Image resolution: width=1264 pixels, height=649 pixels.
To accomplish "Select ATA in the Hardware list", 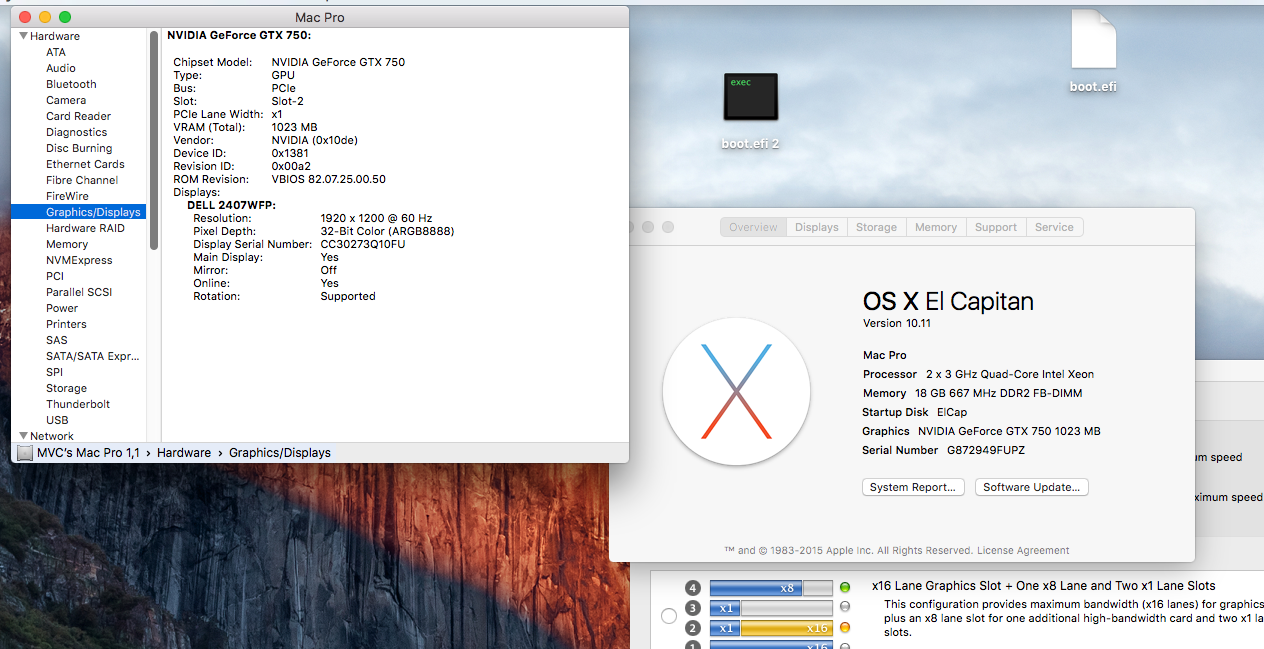I will point(56,52).
